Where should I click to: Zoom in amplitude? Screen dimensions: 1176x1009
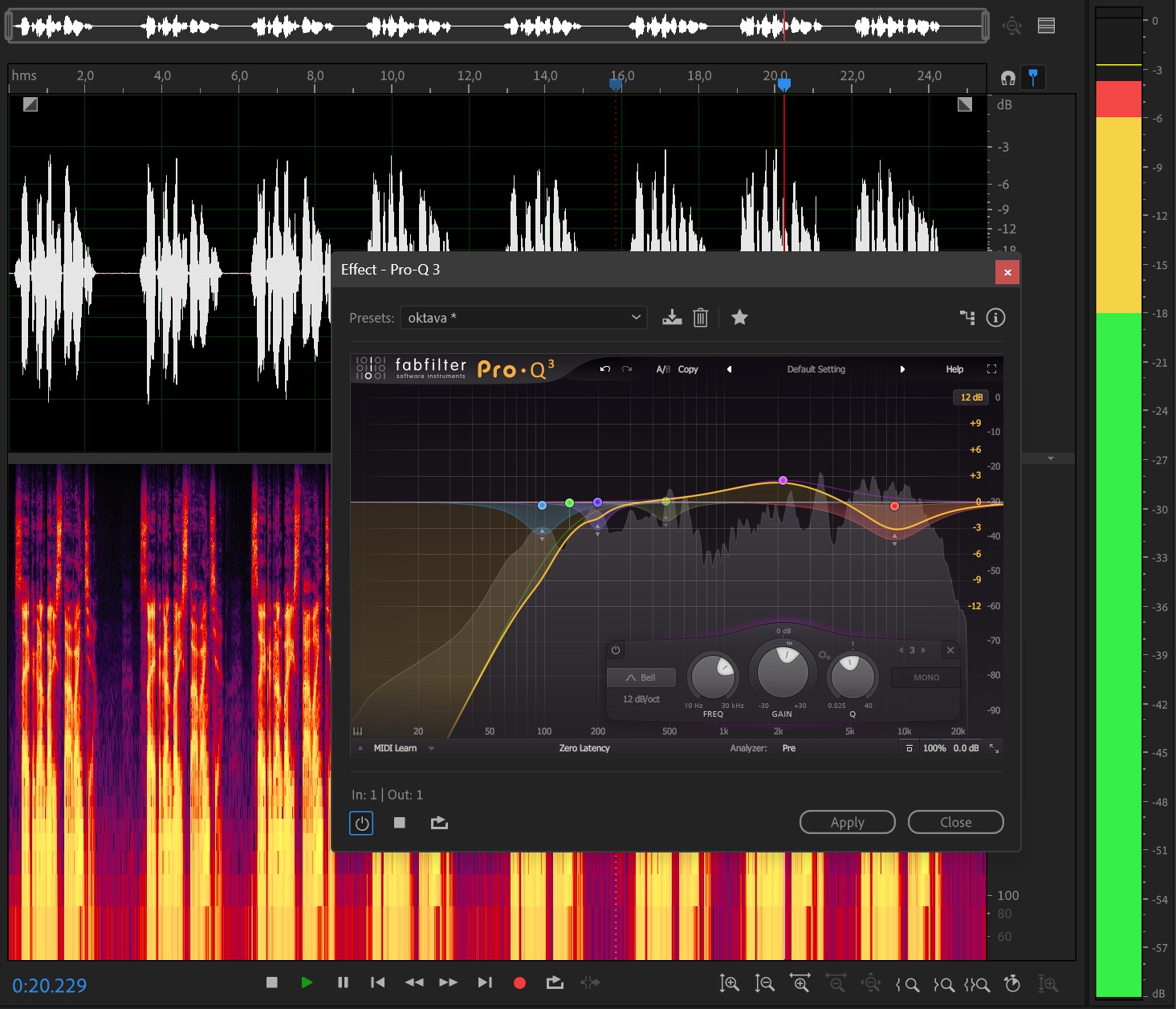(730, 983)
